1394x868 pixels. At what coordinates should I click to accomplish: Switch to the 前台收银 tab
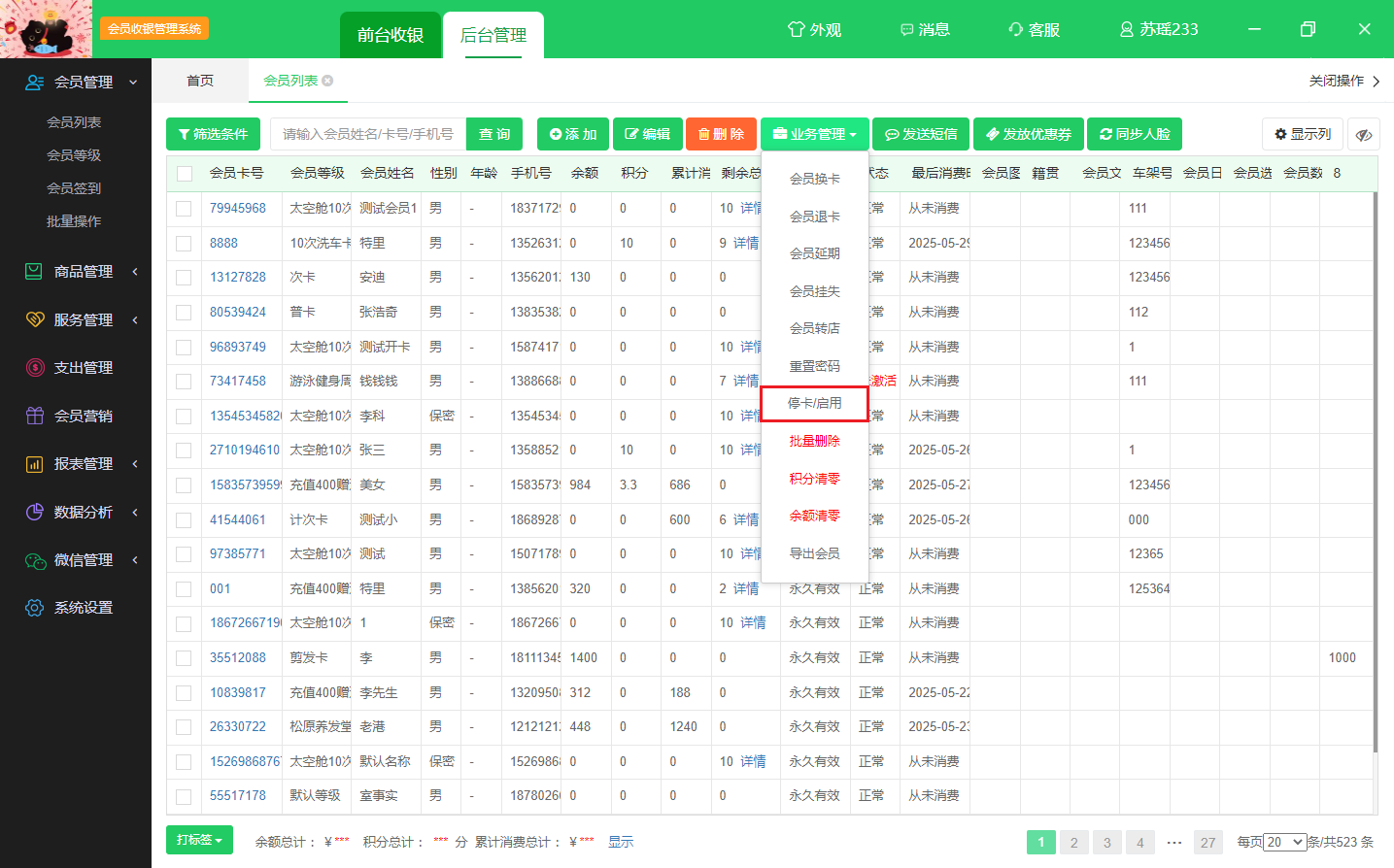pyautogui.click(x=391, y=35)
